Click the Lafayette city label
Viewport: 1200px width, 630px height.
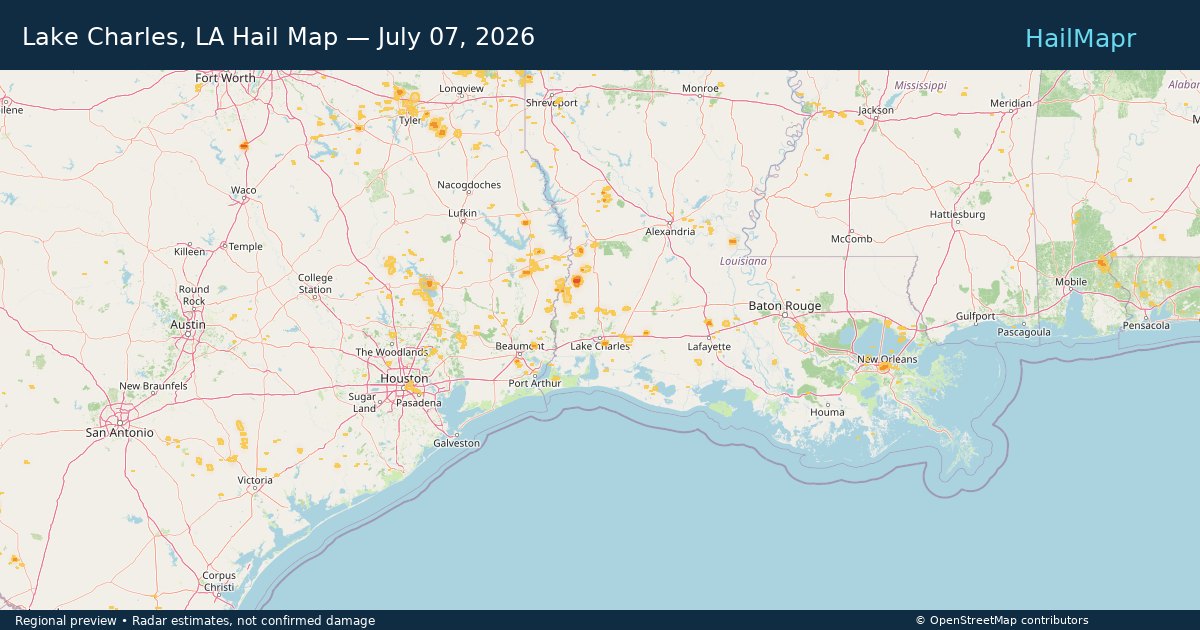click(709, 347)
